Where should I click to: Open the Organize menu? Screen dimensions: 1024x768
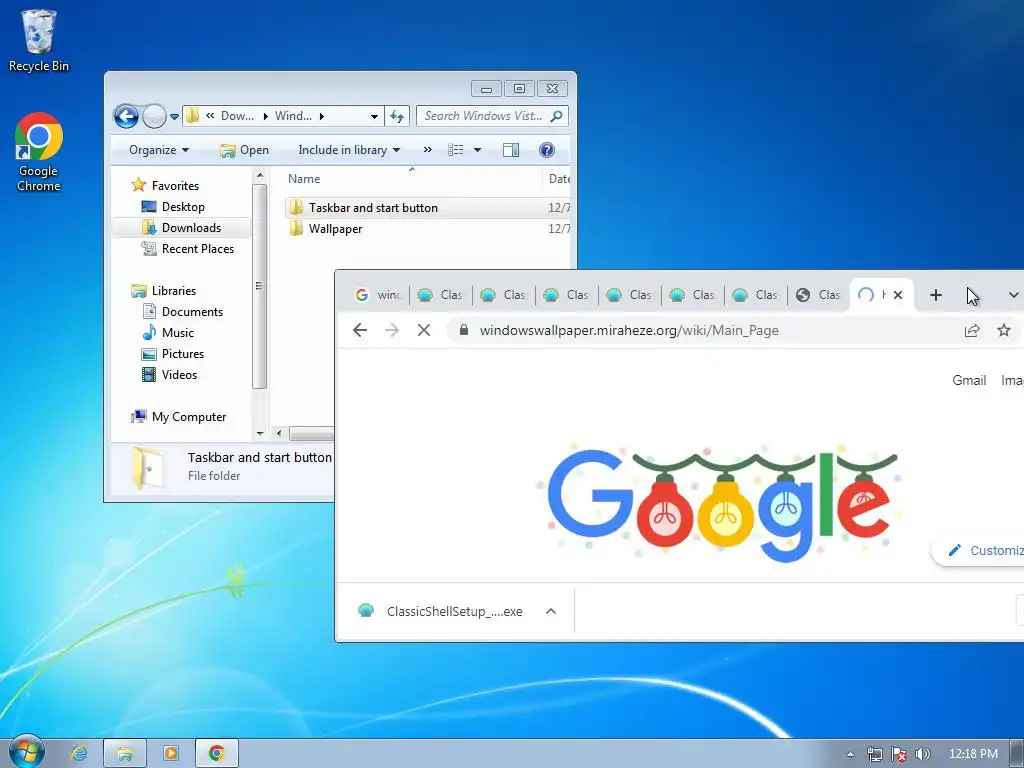click(x=159, y=150)
